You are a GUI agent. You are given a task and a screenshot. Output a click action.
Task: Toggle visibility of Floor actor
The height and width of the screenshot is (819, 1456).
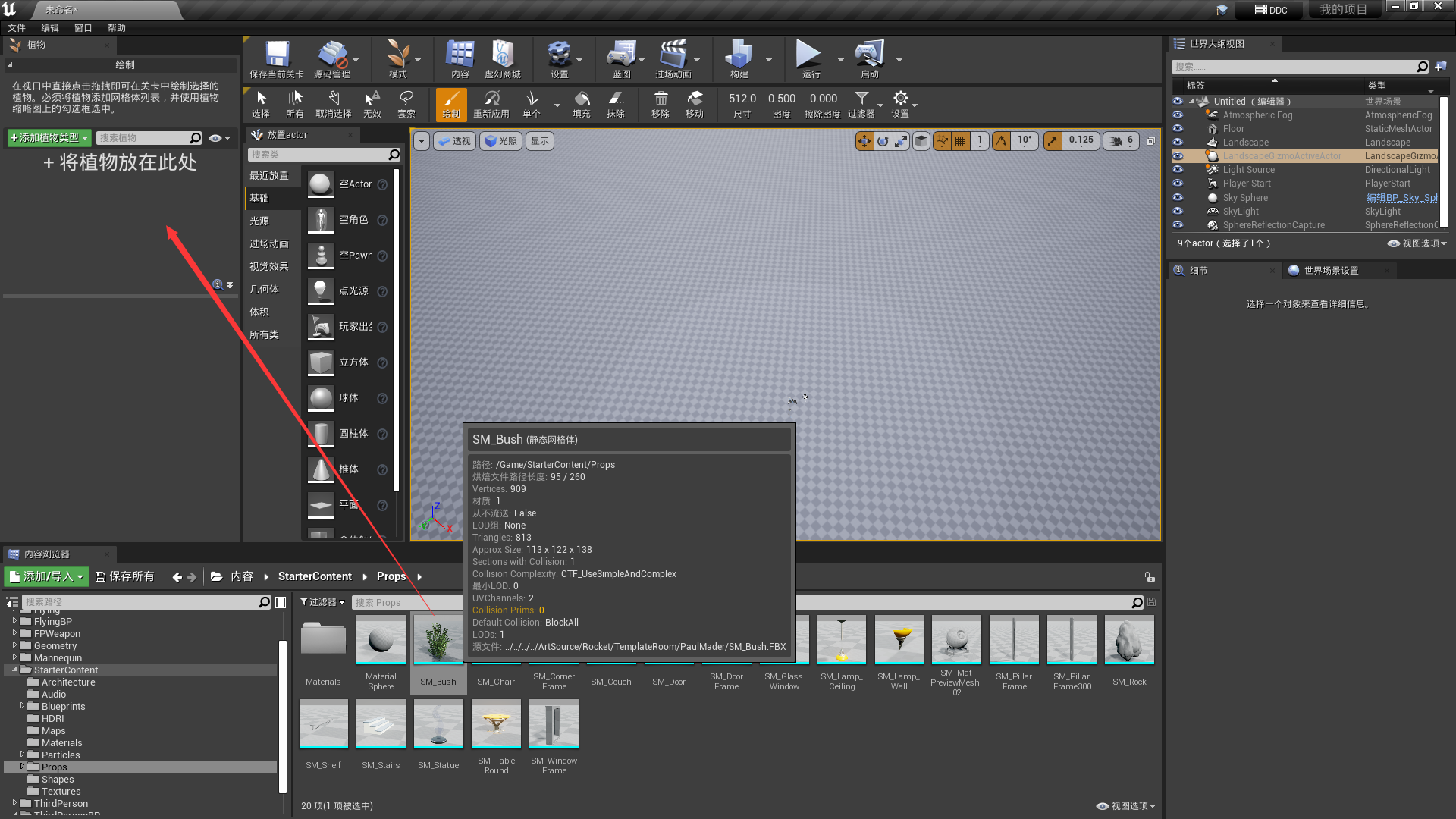(1178, 129)
